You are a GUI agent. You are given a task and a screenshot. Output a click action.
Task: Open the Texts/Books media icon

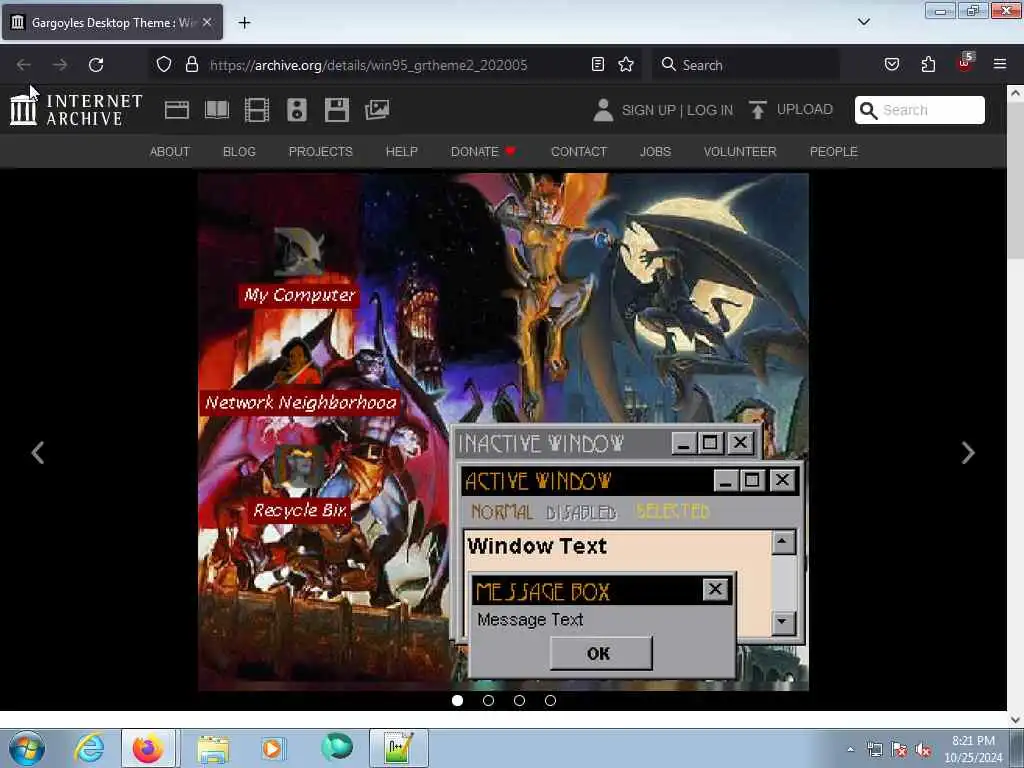[x=217, y=110]
